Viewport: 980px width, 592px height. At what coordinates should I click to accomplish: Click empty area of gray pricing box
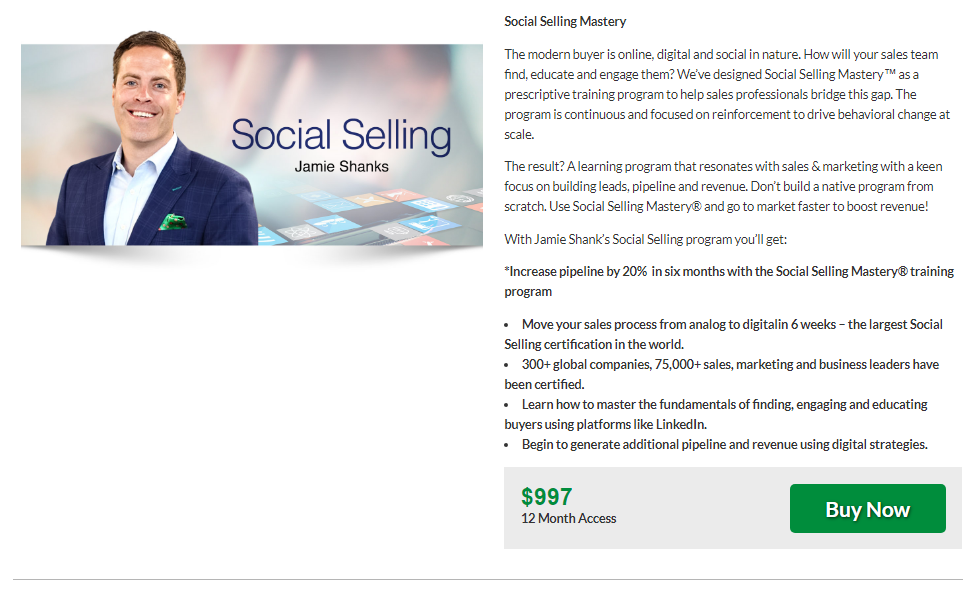(700, 508)
